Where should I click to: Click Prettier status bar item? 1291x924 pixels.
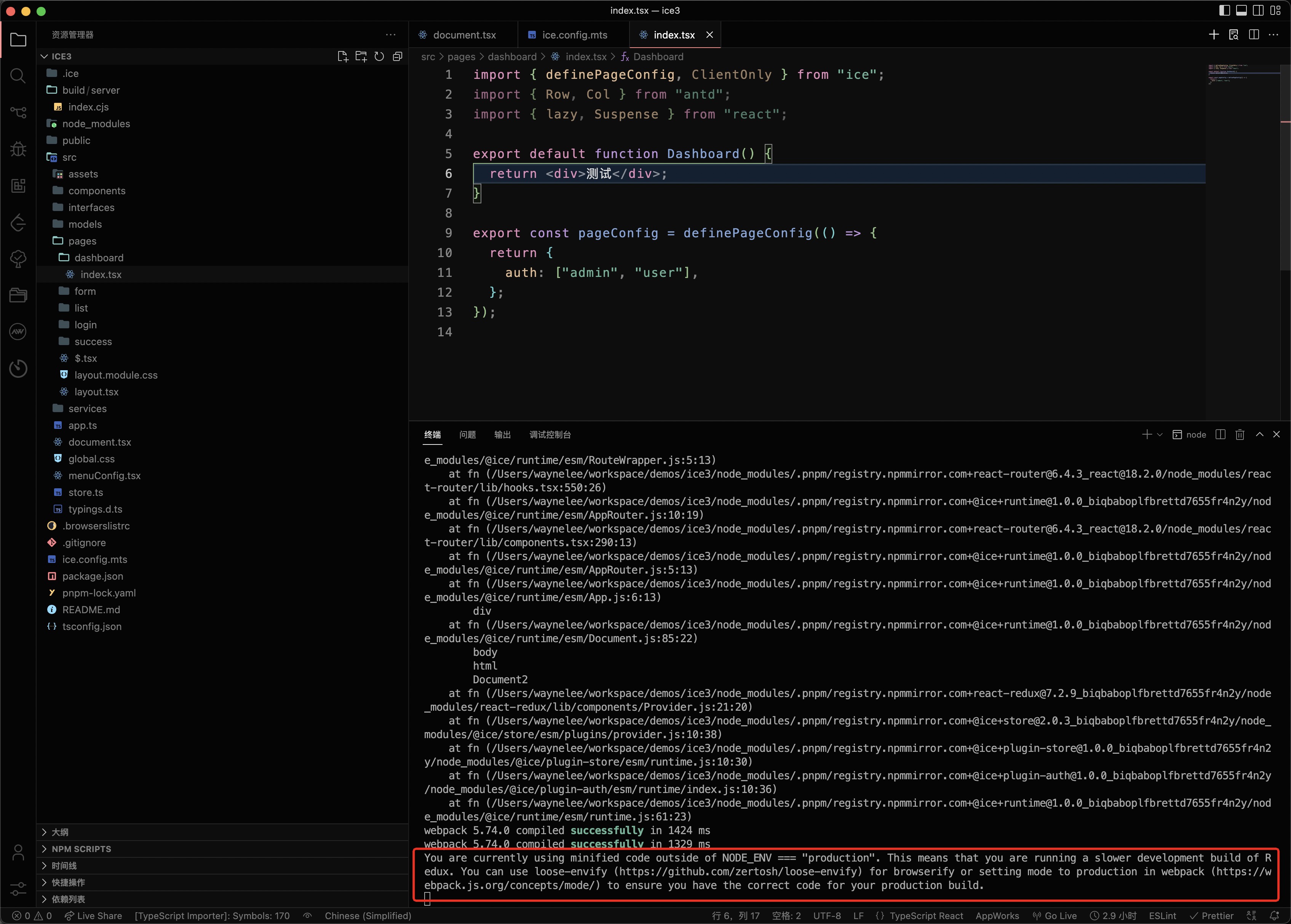tap(1211, 916)
